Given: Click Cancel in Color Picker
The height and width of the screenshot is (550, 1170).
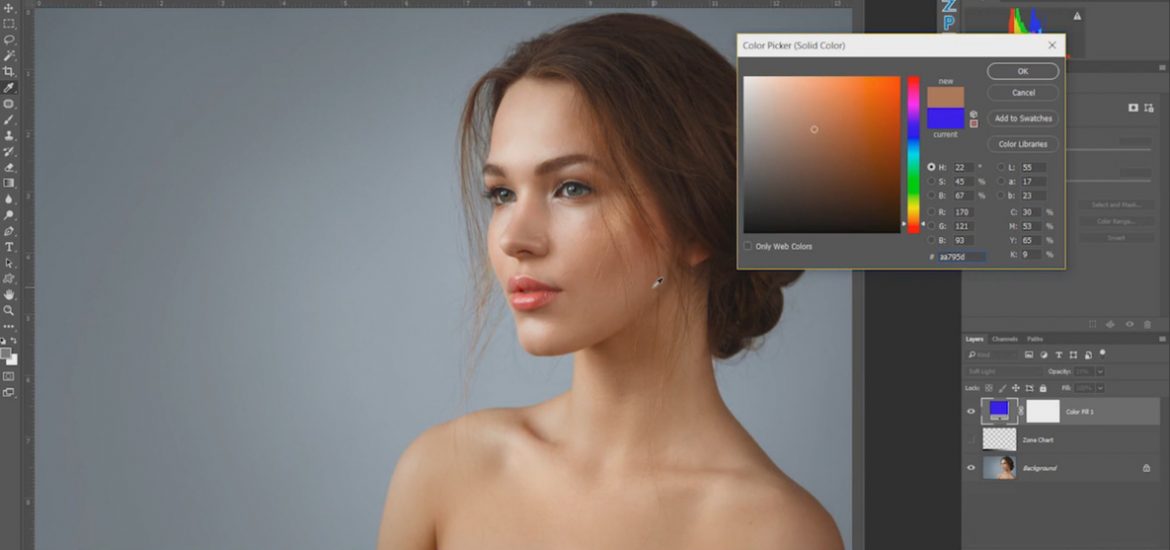Looking at the screenshot, I should [1023, 93].
